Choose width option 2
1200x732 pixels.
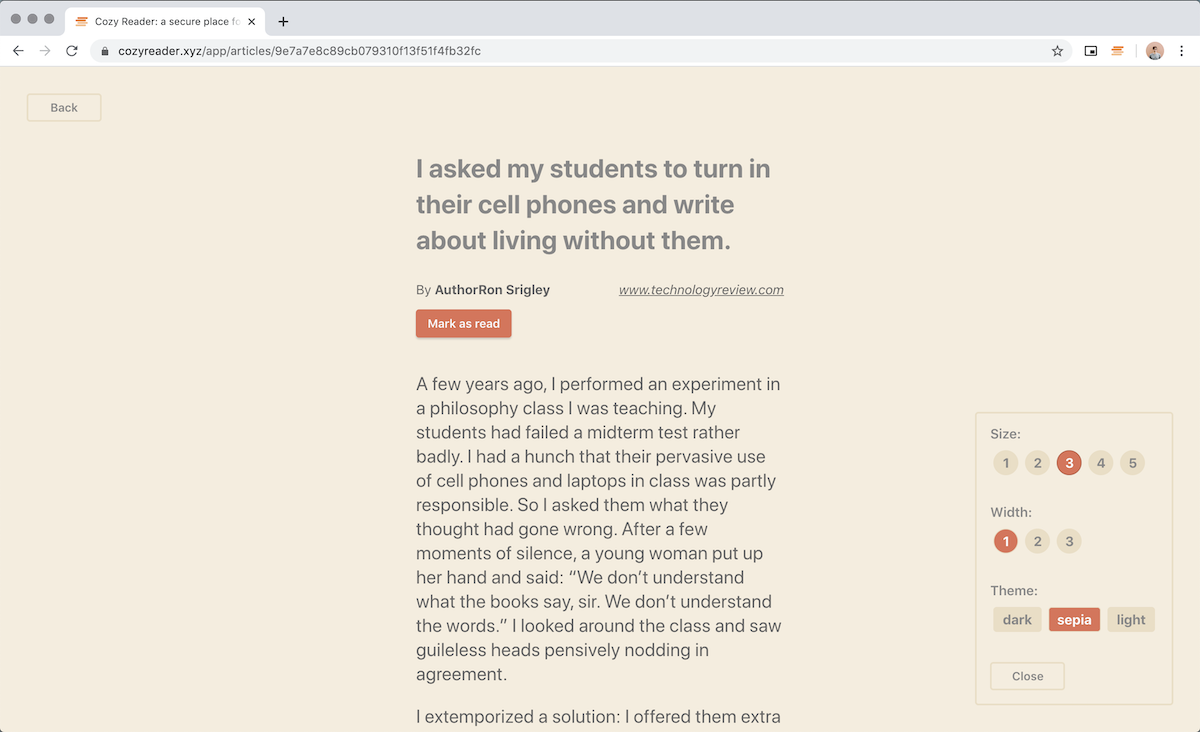[x=1038, y=542]
